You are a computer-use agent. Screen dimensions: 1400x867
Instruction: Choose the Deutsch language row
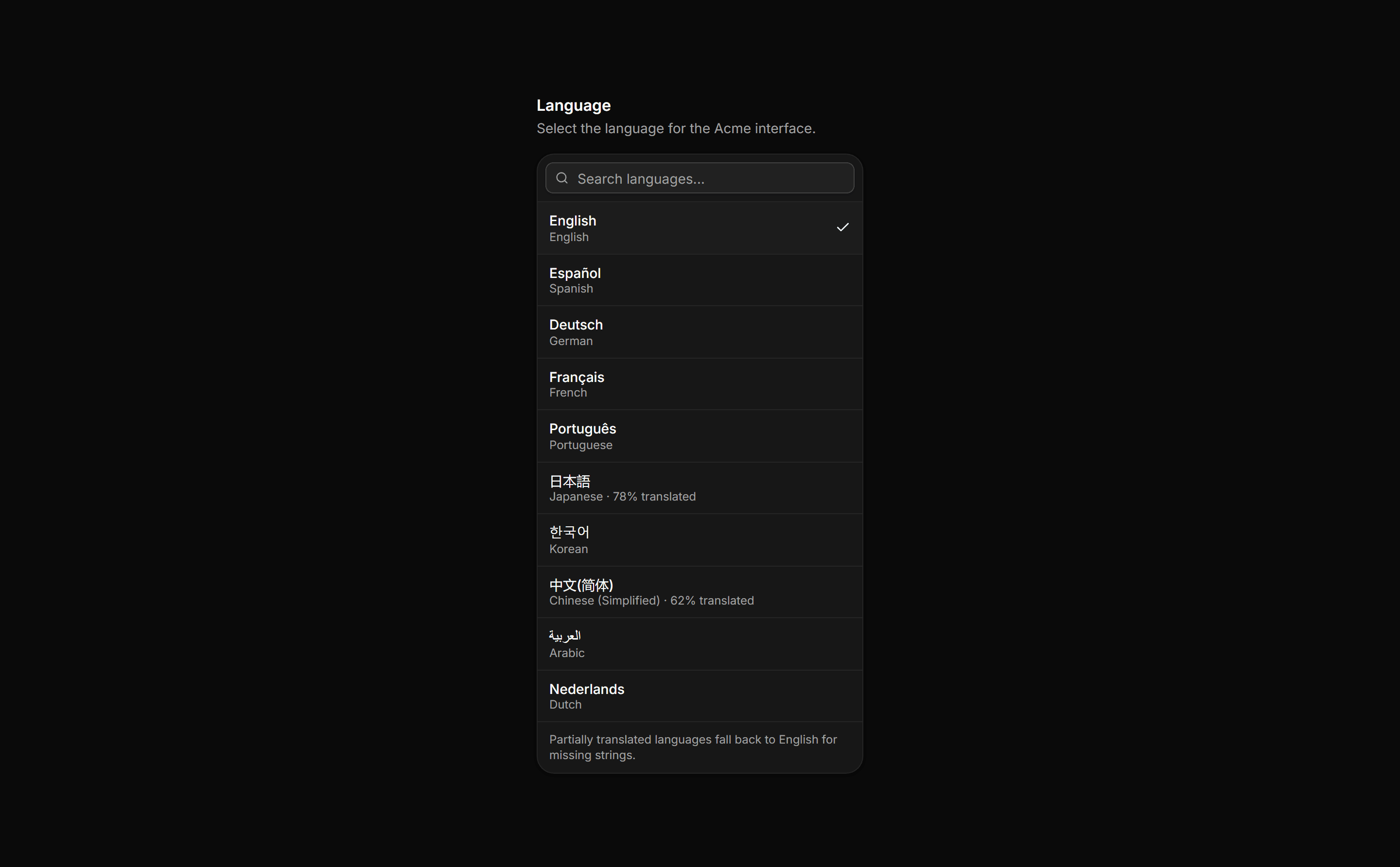[700, 332]
